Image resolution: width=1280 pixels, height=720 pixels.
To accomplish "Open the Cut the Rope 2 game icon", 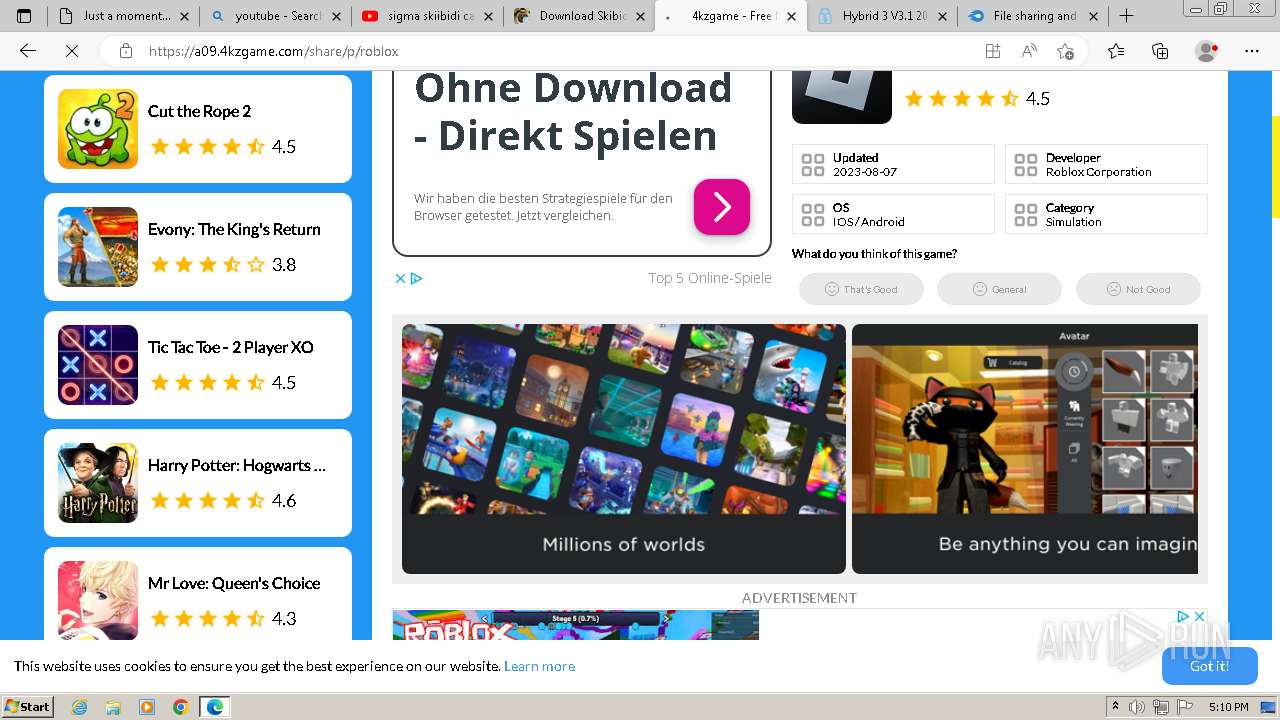I will click(x=98, y=129).
